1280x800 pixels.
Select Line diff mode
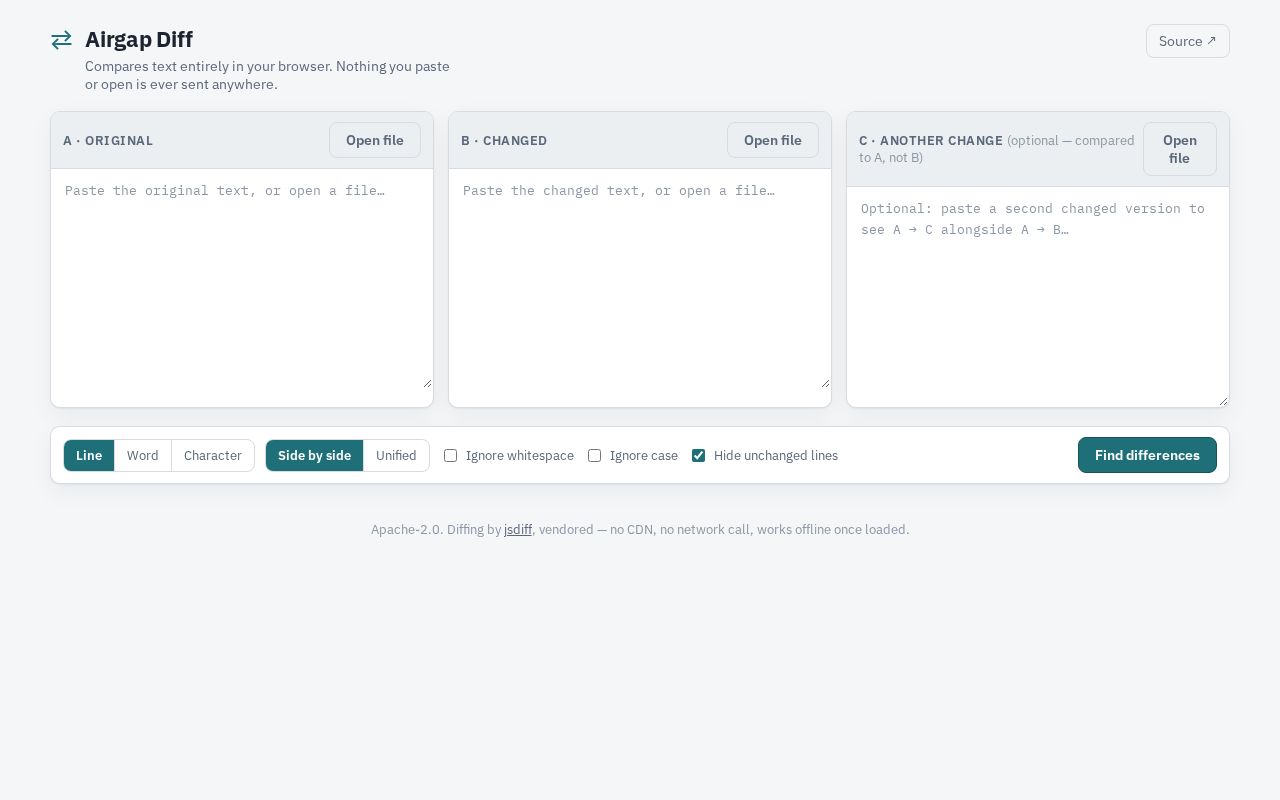pyautogui.click(x=89, y=455)
